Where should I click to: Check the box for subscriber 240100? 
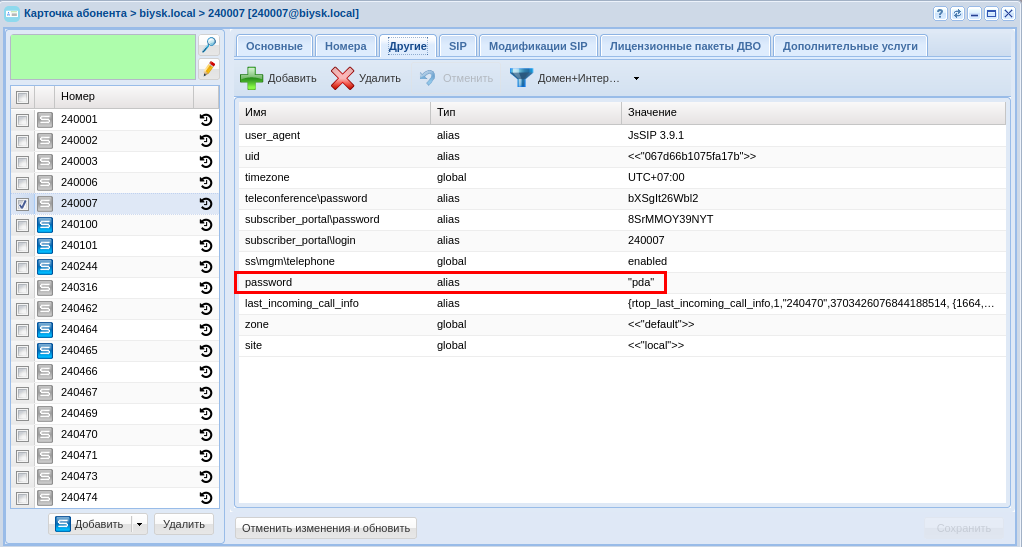click(23, 225)
